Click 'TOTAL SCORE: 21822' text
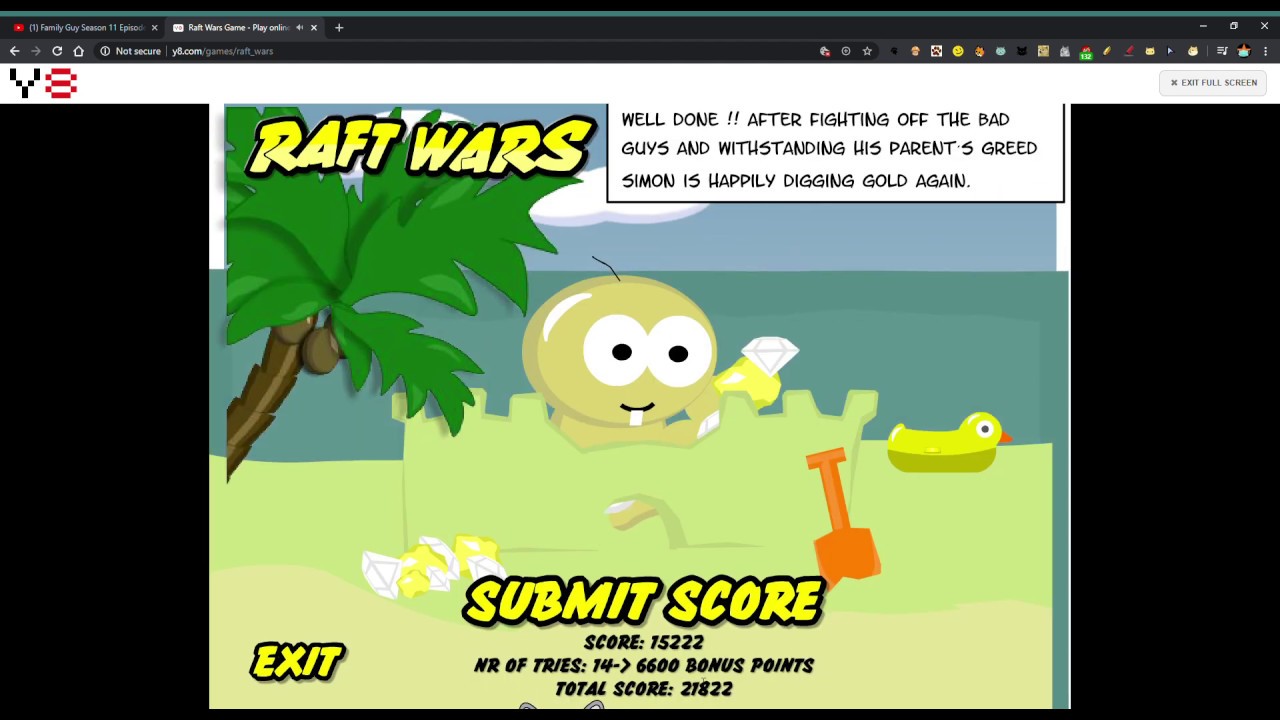 coord(644,689)
